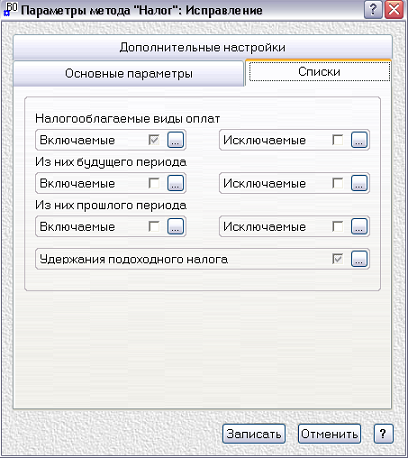Enable Исключаемые checkbox for будущего периода

coord(337,183)
